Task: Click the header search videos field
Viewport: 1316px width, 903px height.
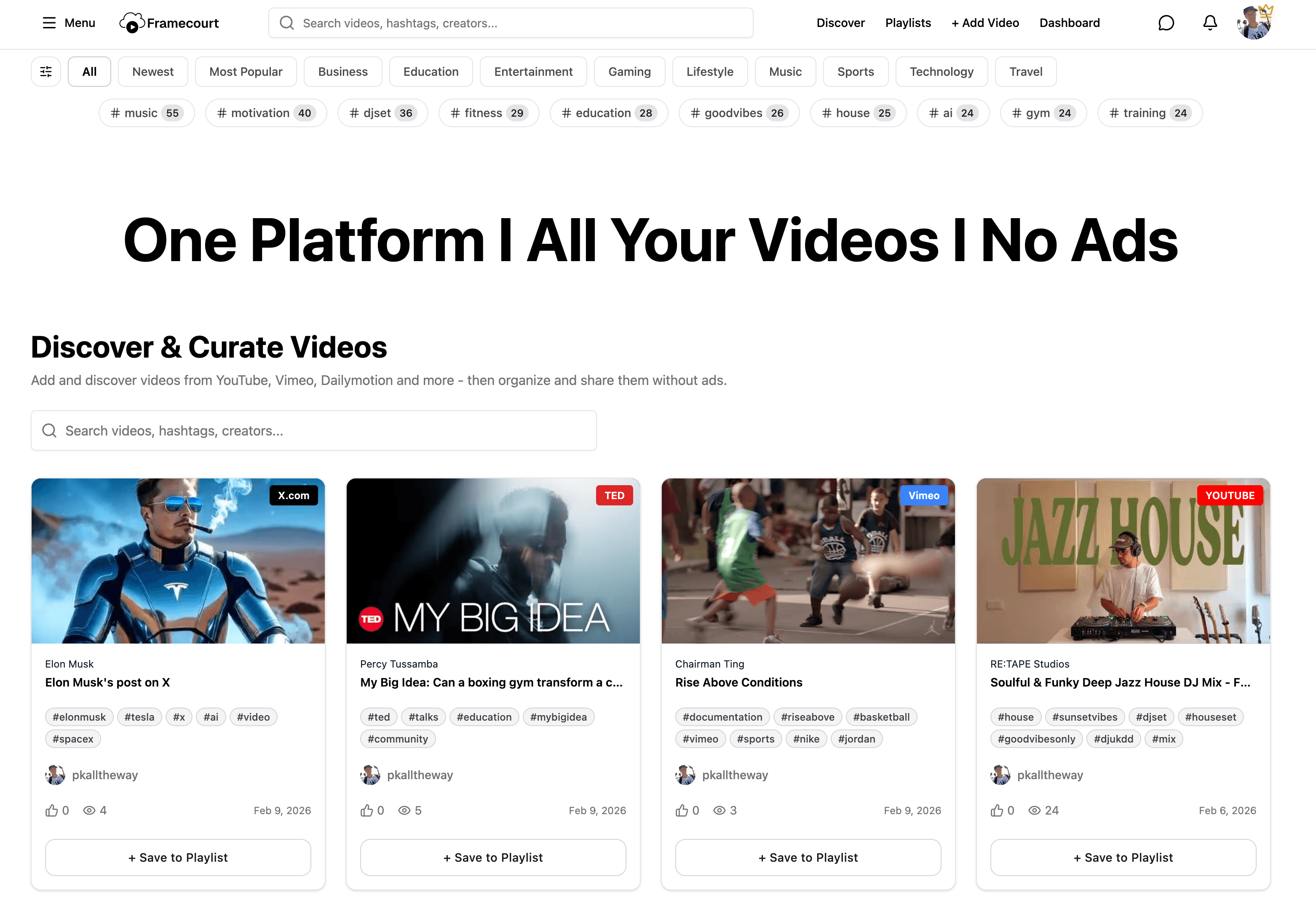Action: coord(510,23)
